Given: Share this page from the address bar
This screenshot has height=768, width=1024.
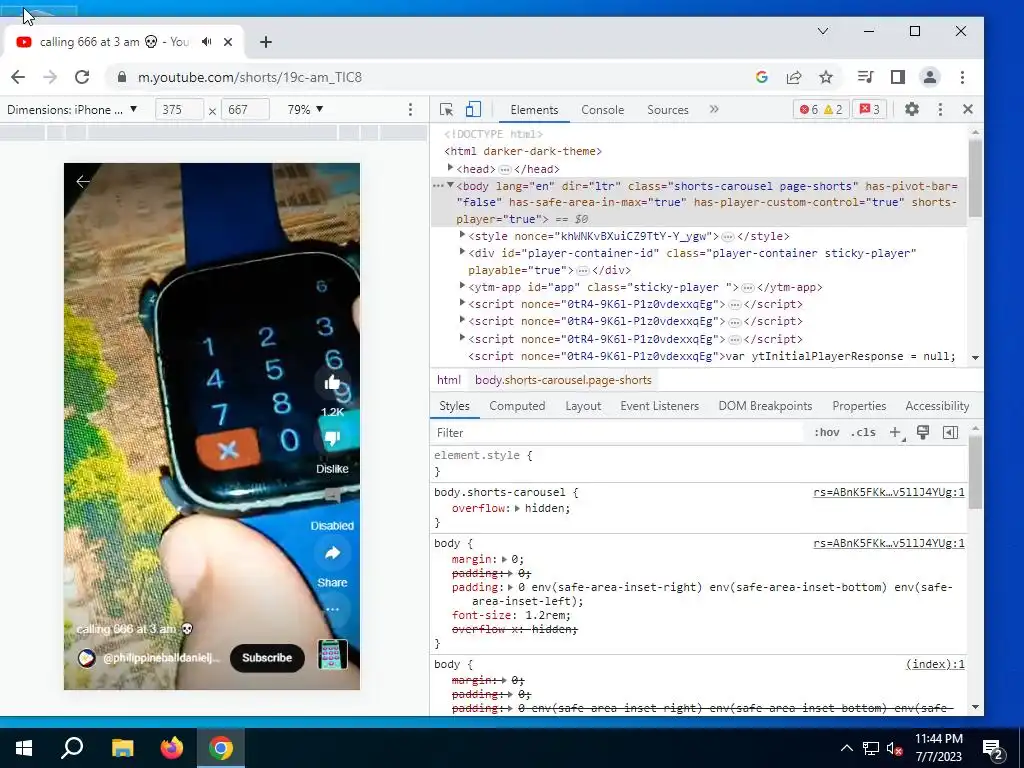Looking at the screenshot, I should click(x=793, y=77).
